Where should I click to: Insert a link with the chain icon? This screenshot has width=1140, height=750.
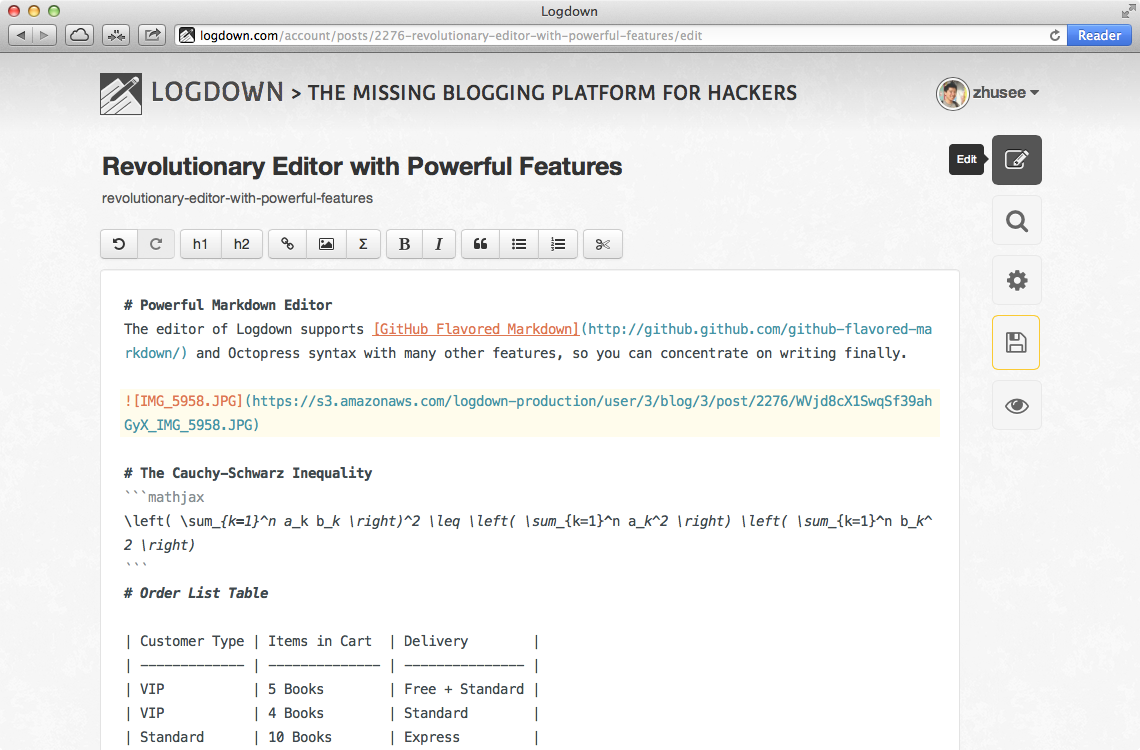pos(288,244)
